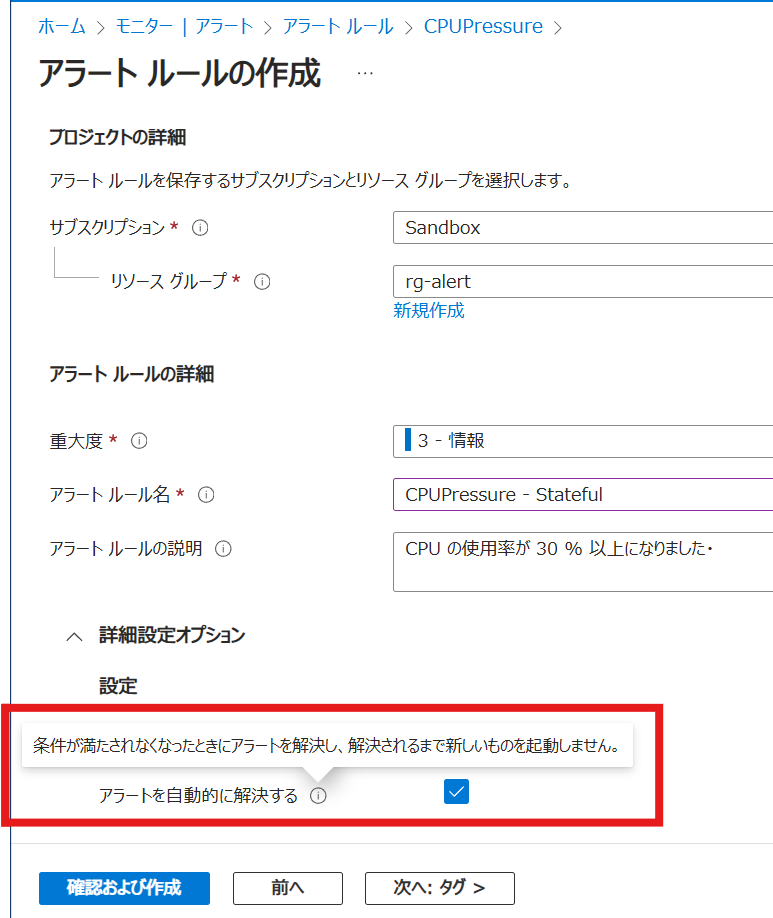The image size is (773, 918).
Task: Click the info icon beside アラートを自動的に解決する
Action: pos(318,796)
